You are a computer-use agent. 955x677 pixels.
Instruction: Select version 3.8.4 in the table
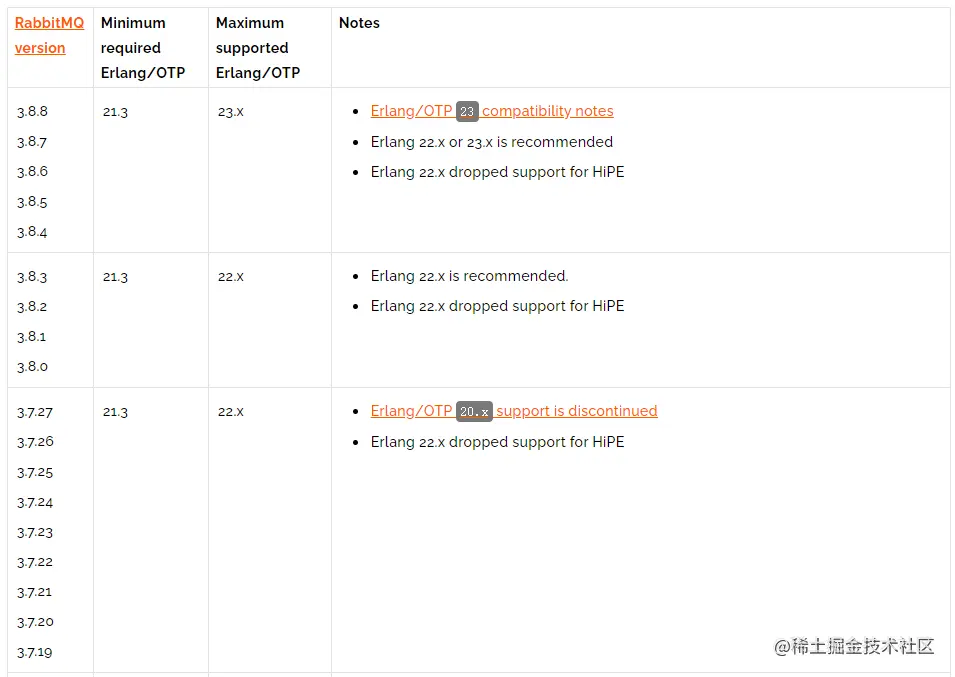[32, 232]
